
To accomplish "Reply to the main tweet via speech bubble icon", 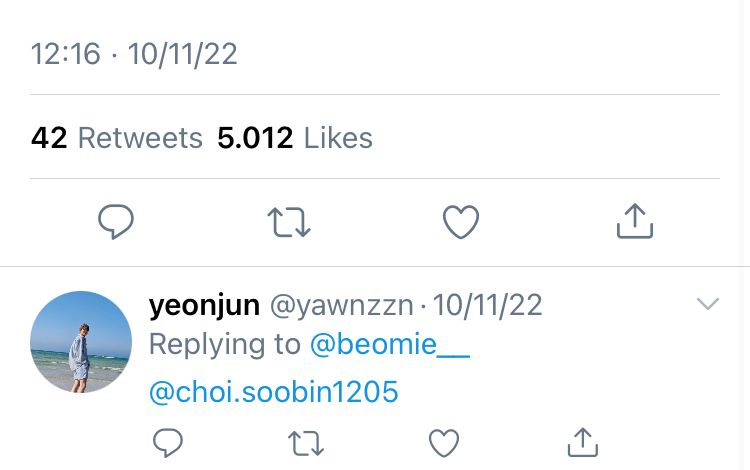I will (x=117, y=222).
